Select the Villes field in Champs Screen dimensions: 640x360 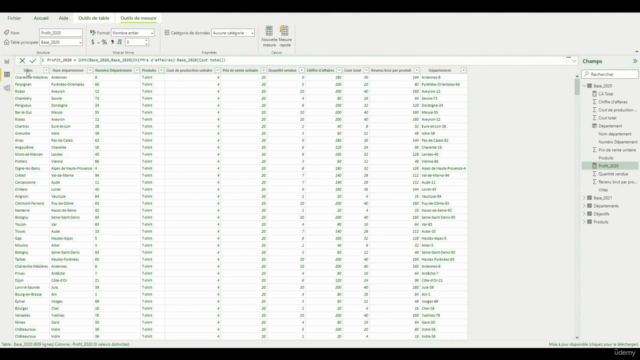coord(603,190)
